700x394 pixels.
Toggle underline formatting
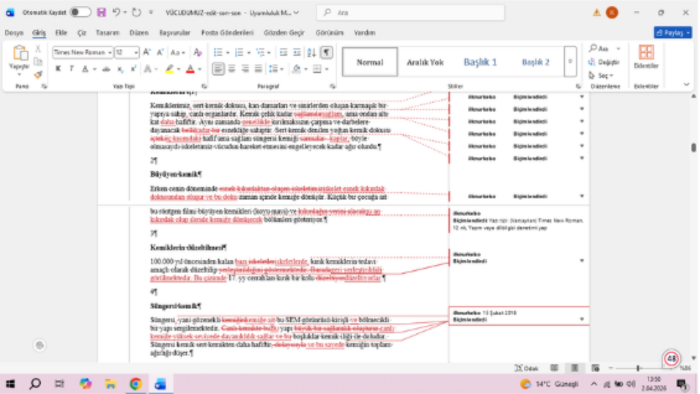(x=85, y=69)
